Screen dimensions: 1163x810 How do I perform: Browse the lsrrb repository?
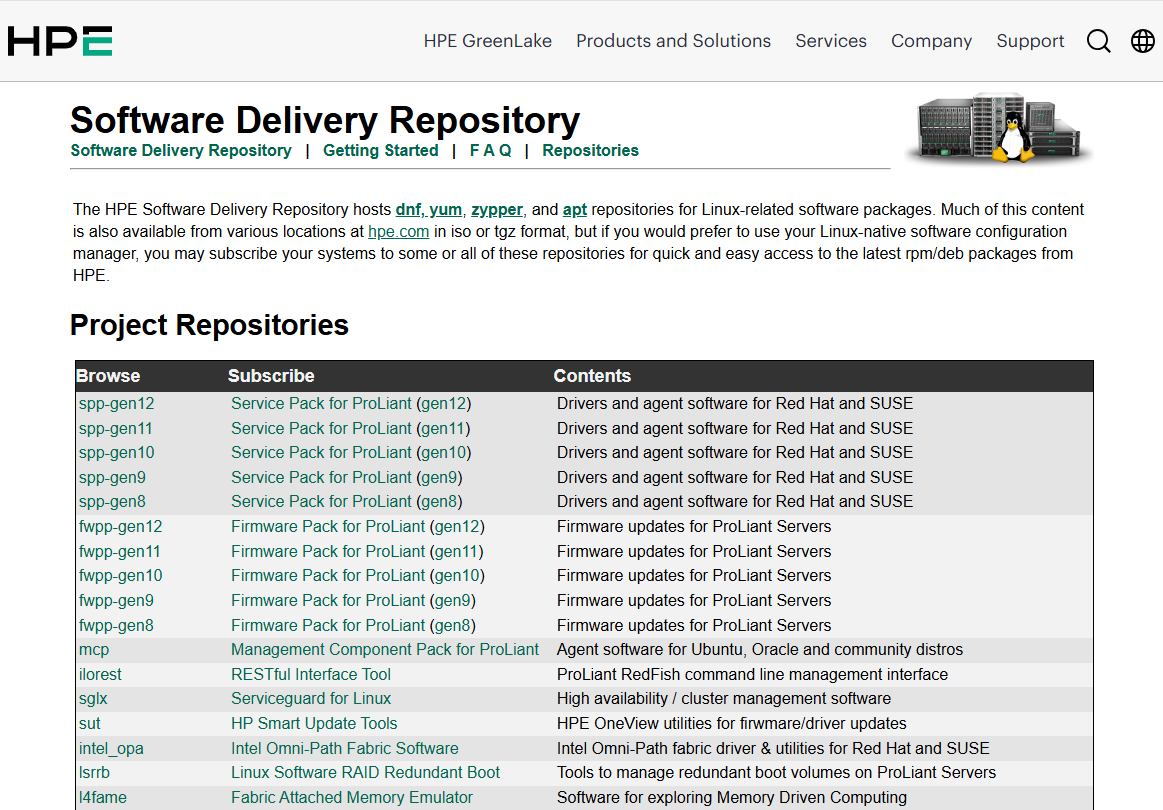[x=94, y=773]
